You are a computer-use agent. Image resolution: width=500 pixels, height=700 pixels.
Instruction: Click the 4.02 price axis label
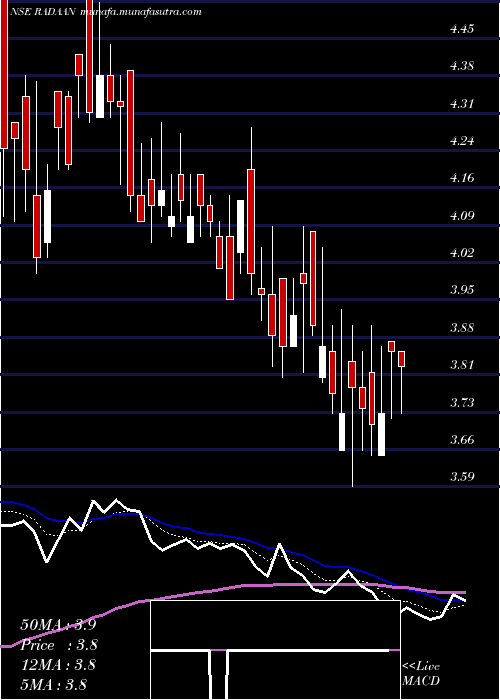[462, 253]
